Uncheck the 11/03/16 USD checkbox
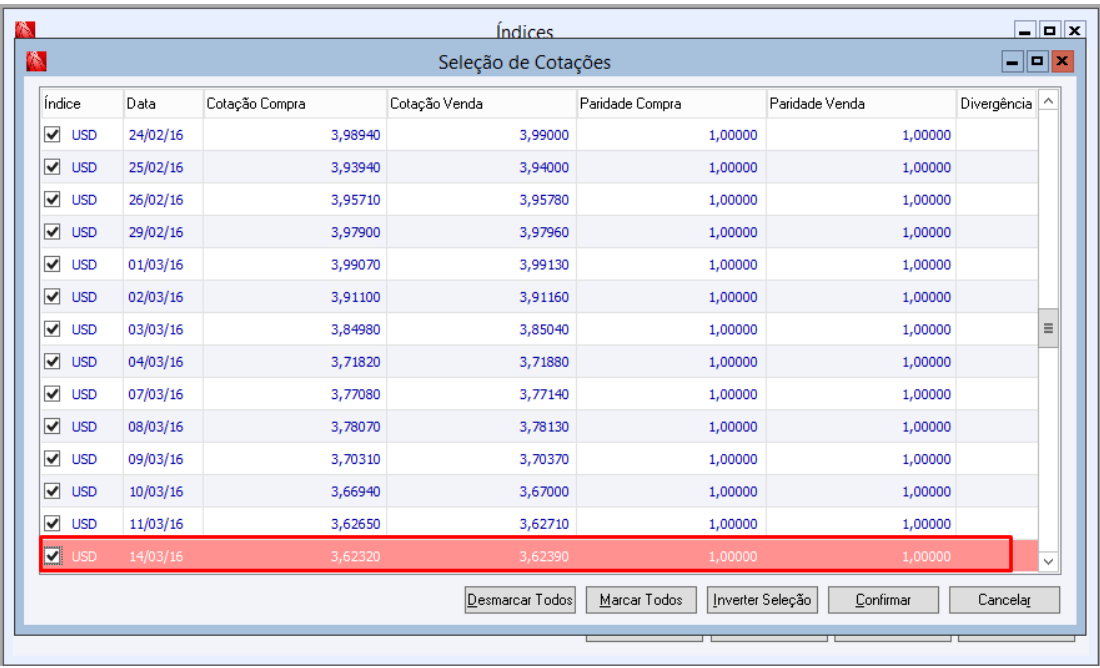1100x668 pixels. pyautogui.click(x=52, y=523)
